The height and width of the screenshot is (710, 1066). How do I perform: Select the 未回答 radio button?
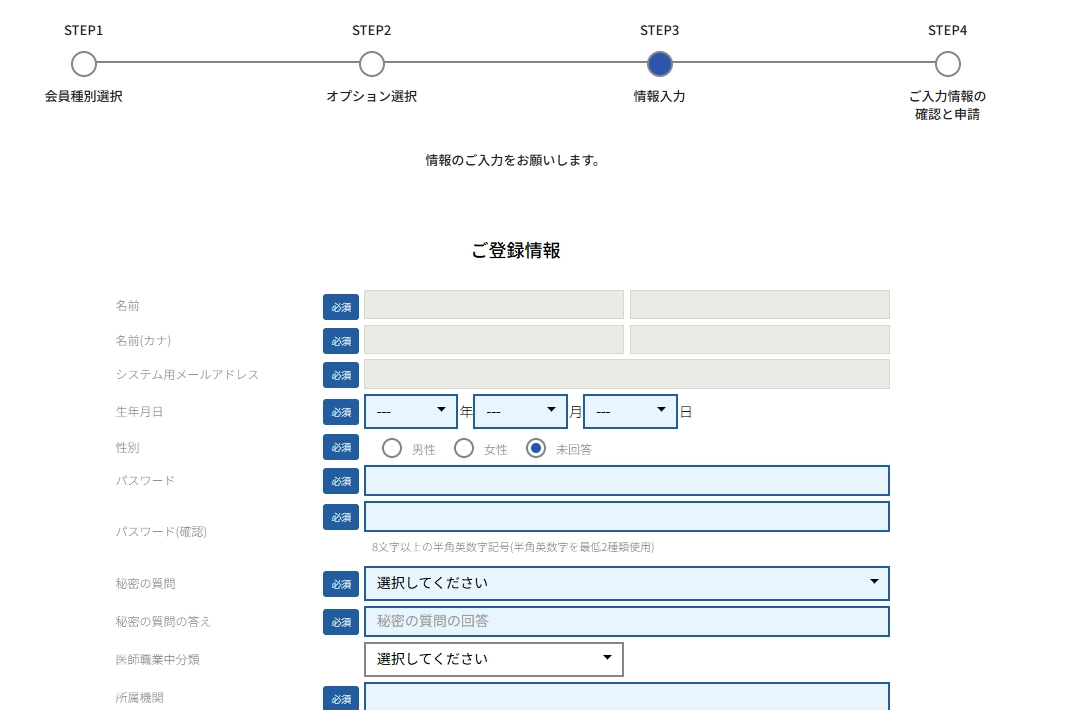(x=536, y=448)
